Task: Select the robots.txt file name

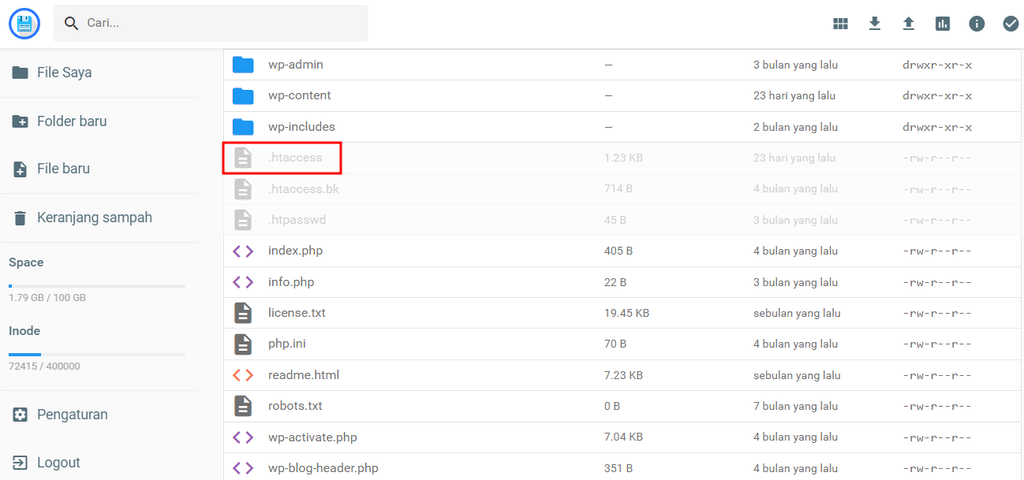Action: [x=295, y=406]
